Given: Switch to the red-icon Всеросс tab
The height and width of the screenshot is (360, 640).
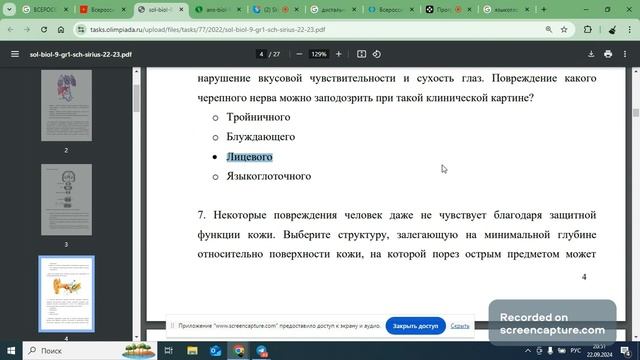Looking at the screenshot, I should (x=102, y=9).
